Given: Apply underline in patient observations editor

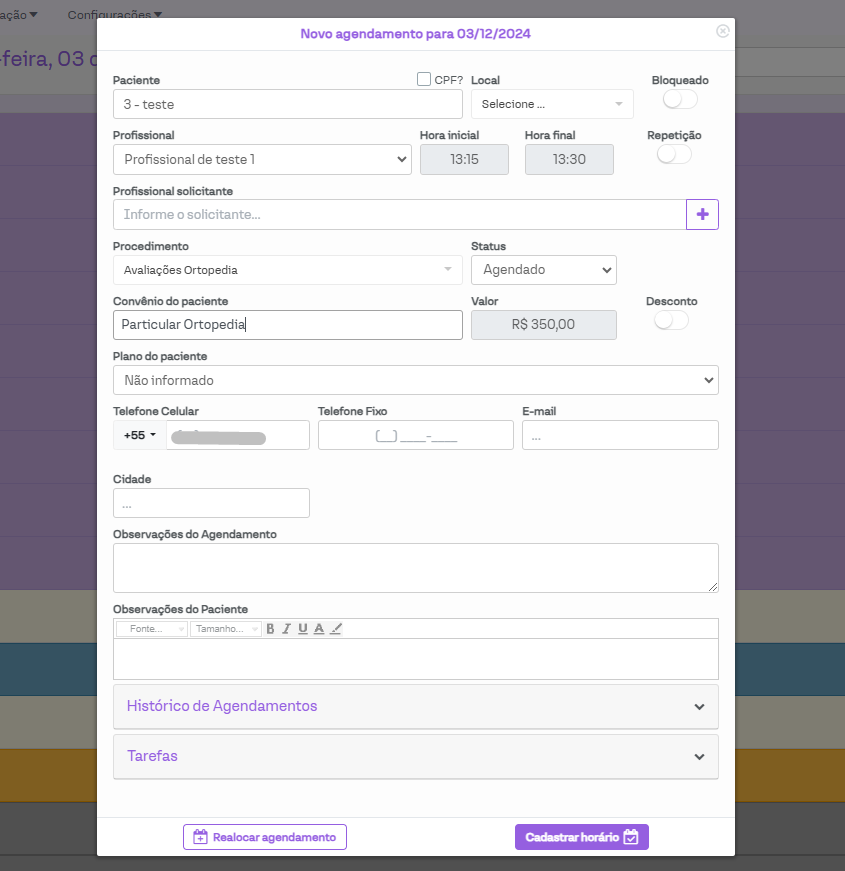Looking at the screenshot, I should pyautogui.click(x=302, y=629).
